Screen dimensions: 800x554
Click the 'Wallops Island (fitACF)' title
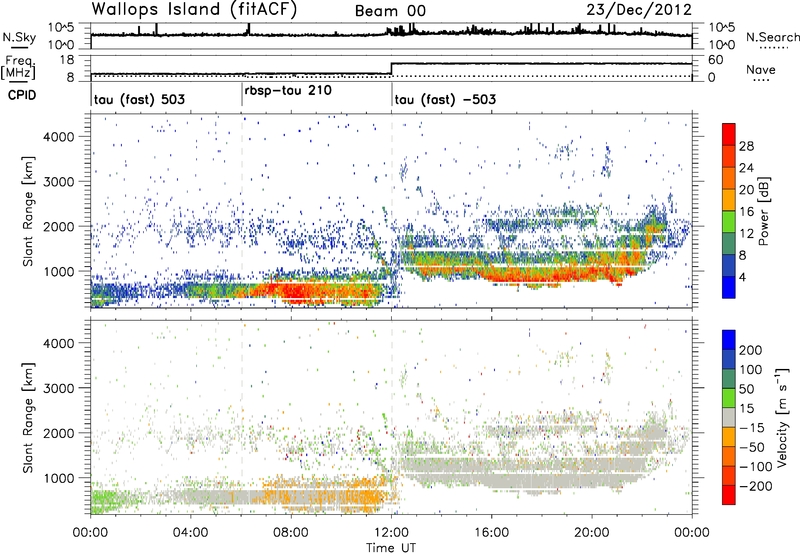pyautogui.click(x=194, y=10)
